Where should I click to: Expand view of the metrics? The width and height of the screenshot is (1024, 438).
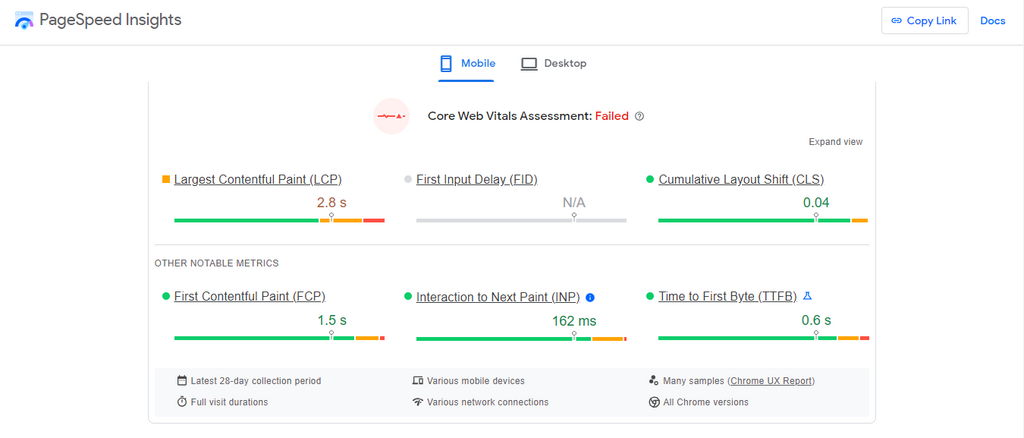[835, 142]
